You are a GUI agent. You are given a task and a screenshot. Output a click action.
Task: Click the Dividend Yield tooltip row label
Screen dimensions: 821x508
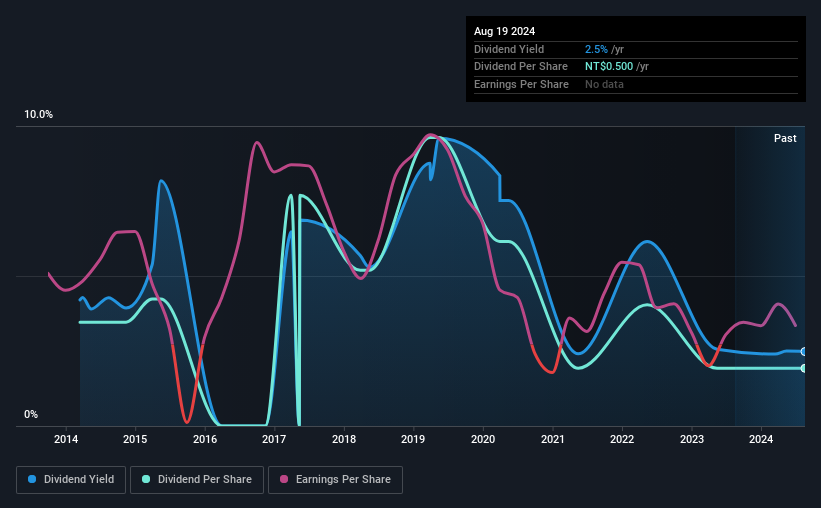click(x=509, y=49)
